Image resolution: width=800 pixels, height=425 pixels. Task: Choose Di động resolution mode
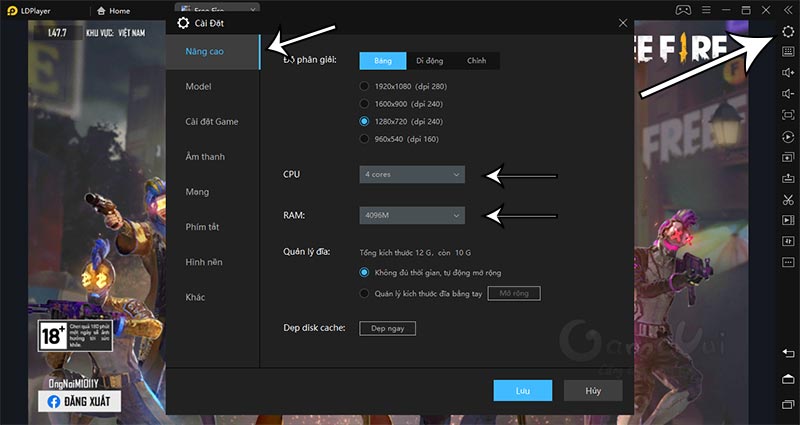(x=430, y=60)
